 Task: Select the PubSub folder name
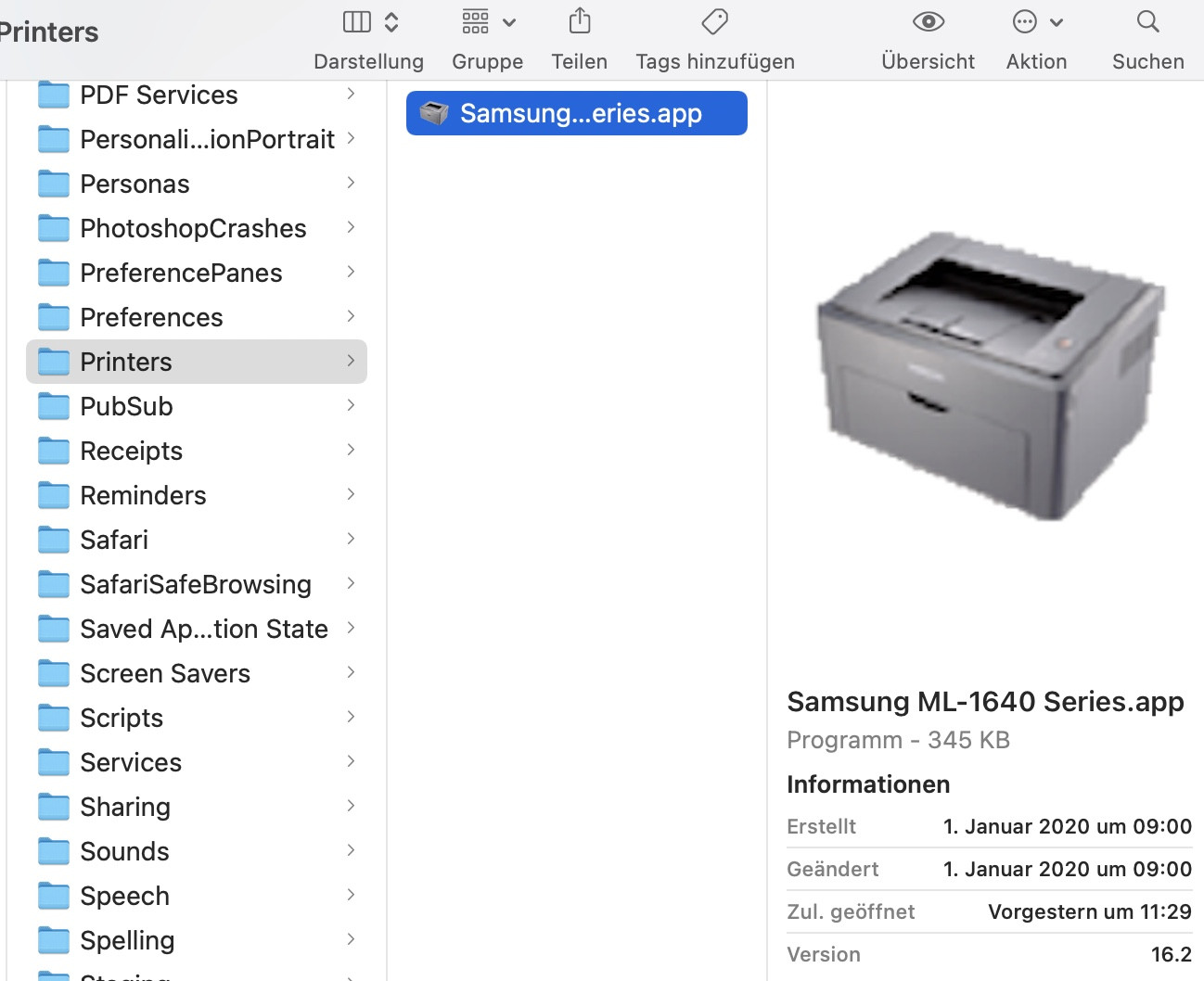[x=126, y=406]
